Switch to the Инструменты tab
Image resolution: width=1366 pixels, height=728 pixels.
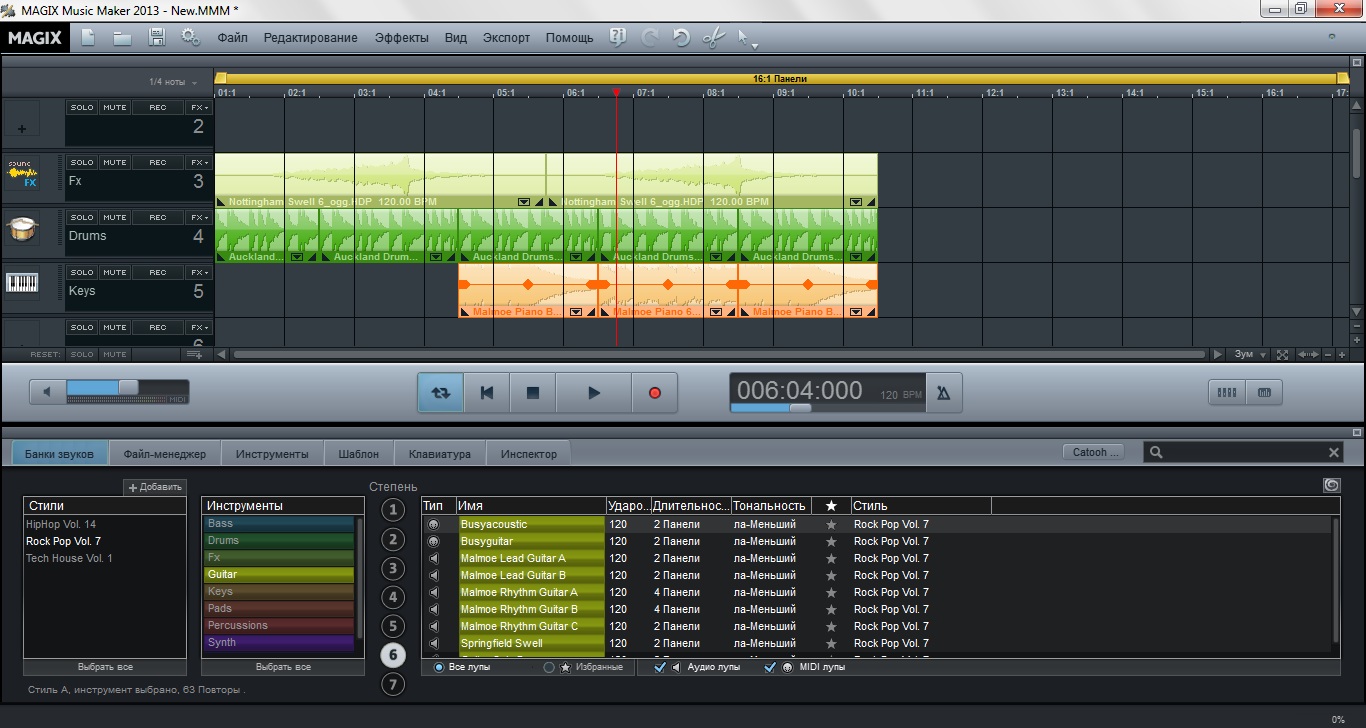point(272,454)
